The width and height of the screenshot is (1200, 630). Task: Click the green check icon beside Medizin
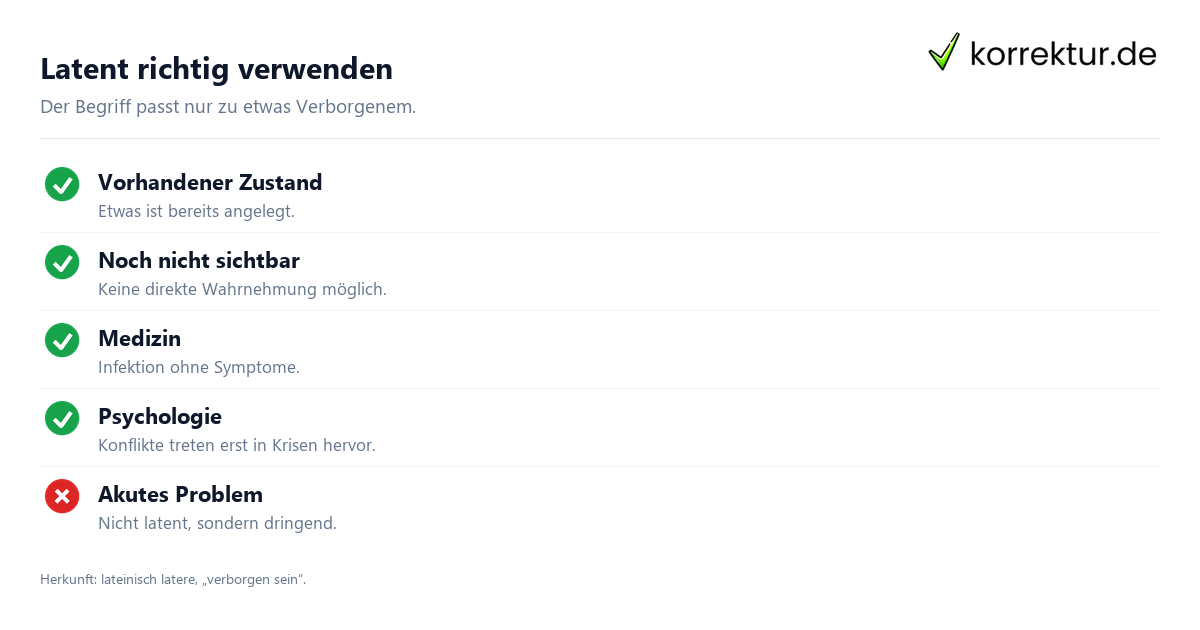coord(62,340)
